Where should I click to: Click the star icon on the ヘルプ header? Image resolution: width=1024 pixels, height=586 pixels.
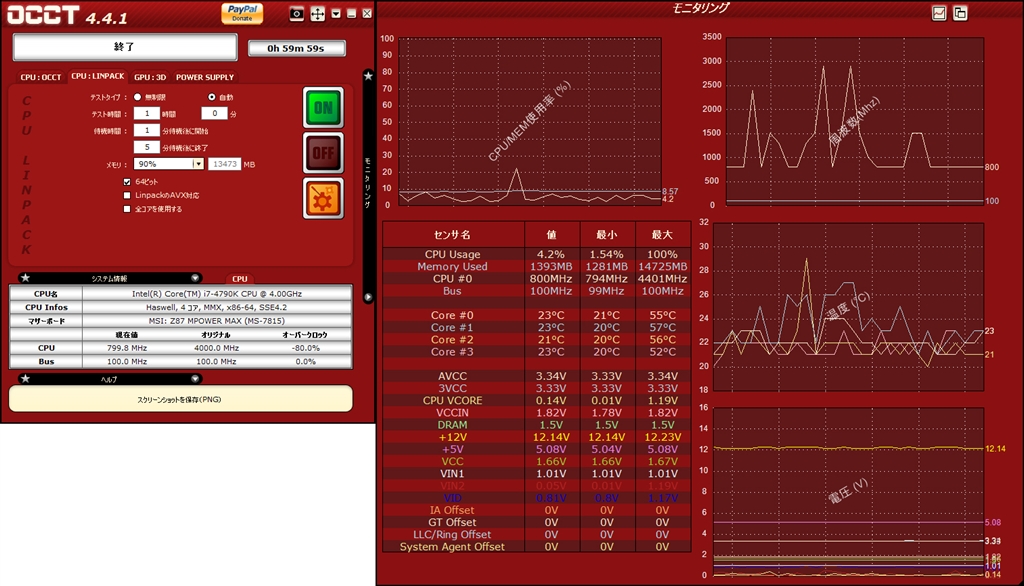tap(25, 378)
